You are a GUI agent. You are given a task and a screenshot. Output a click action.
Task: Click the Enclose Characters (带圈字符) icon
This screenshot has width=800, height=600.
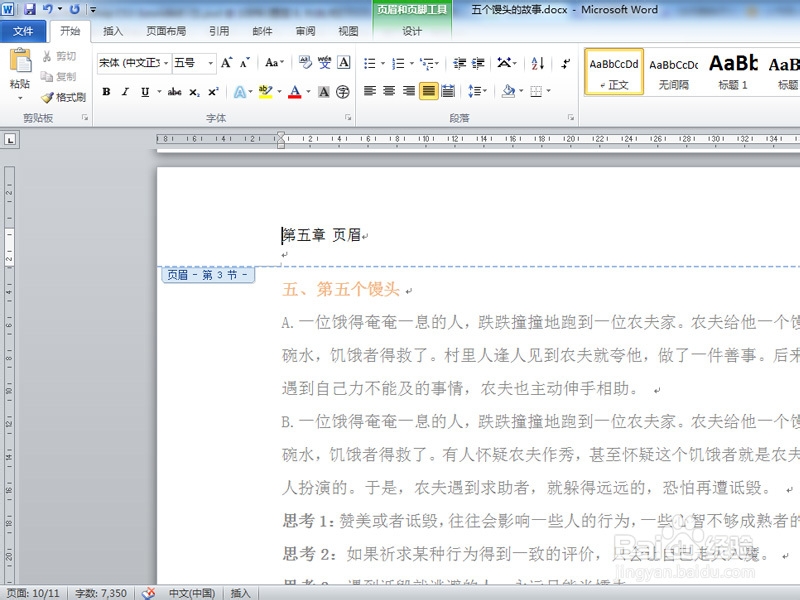pyautogui.click(x=342, y=92)
